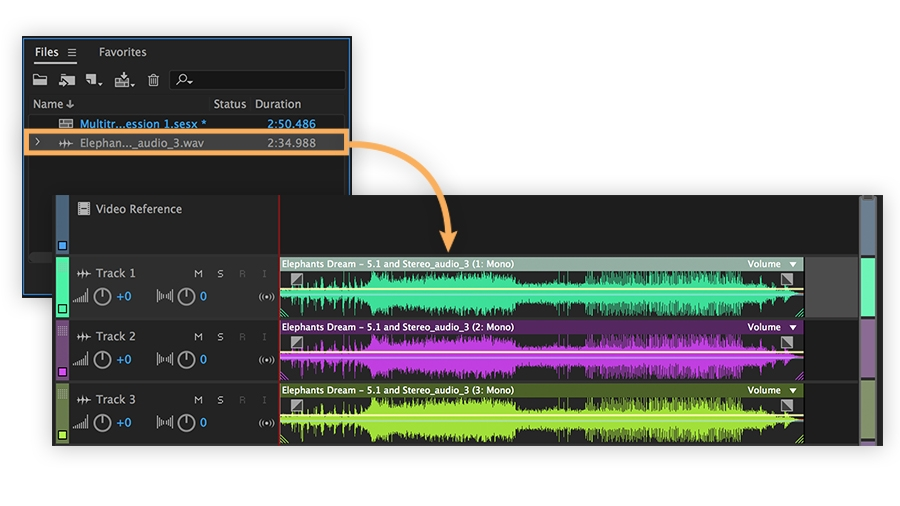Click the Files search field
The image size is (900, 506).
click(258, 80)
